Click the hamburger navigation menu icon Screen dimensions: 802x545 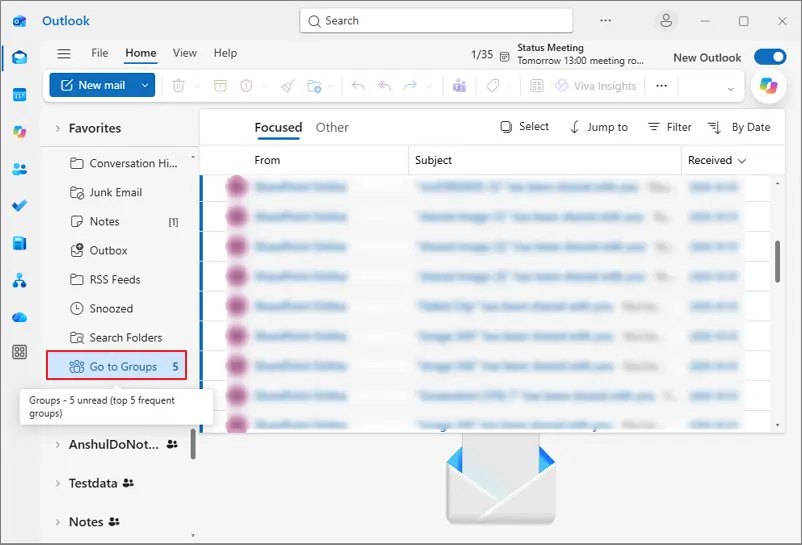coord(64,54)
